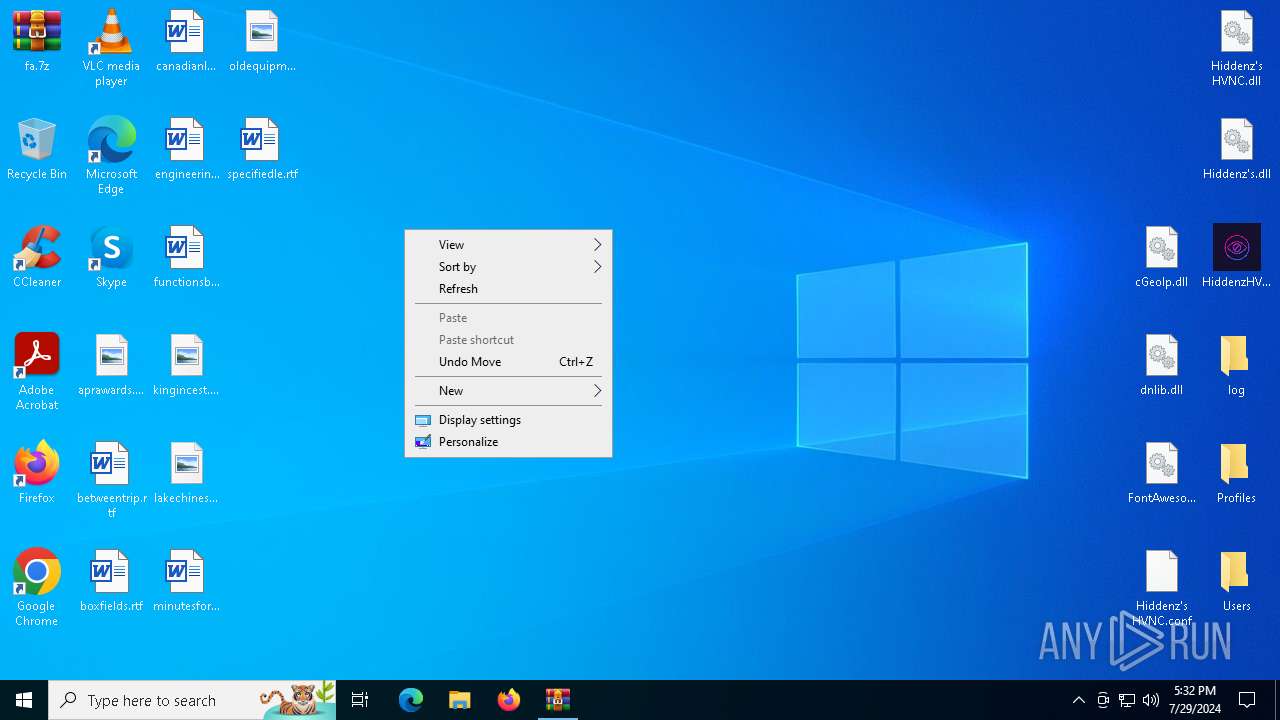
Task: Select the betweentrip.rtf document
Action: click(111, 480)
